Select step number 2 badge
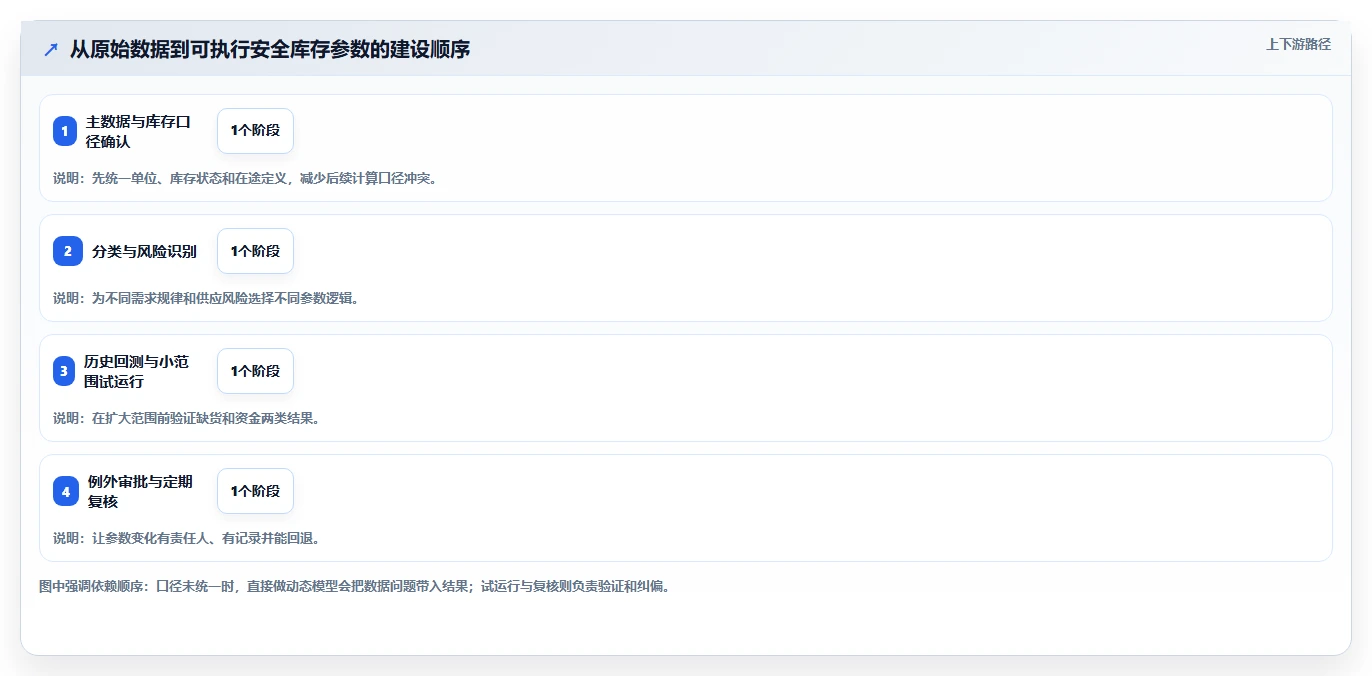Image resolution: width=1372 pixels, height=676 pixels. click(x=68, y=251)
